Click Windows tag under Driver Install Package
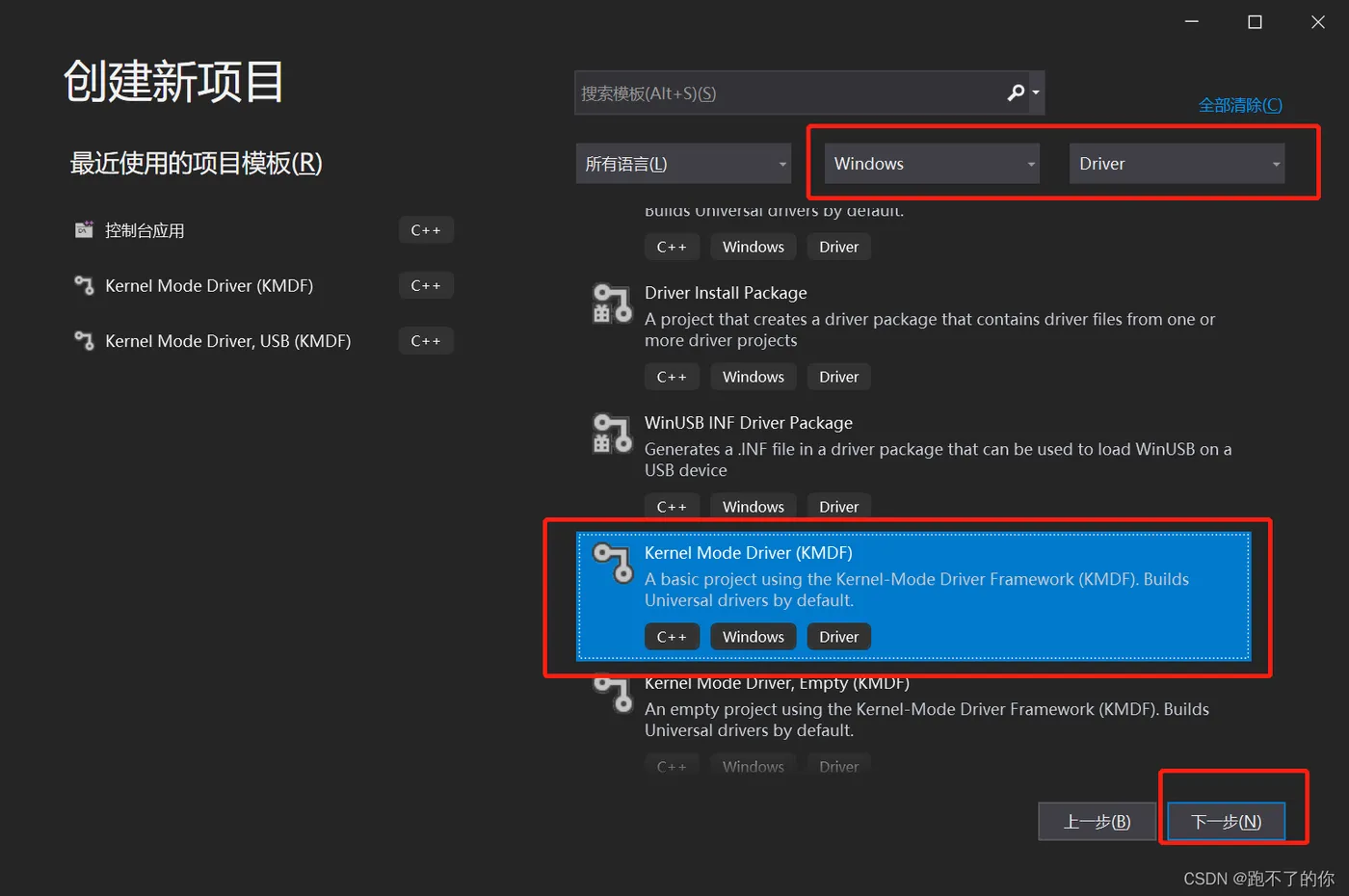1349x896 pixels. pyautogui.click(x=754, y=377)
